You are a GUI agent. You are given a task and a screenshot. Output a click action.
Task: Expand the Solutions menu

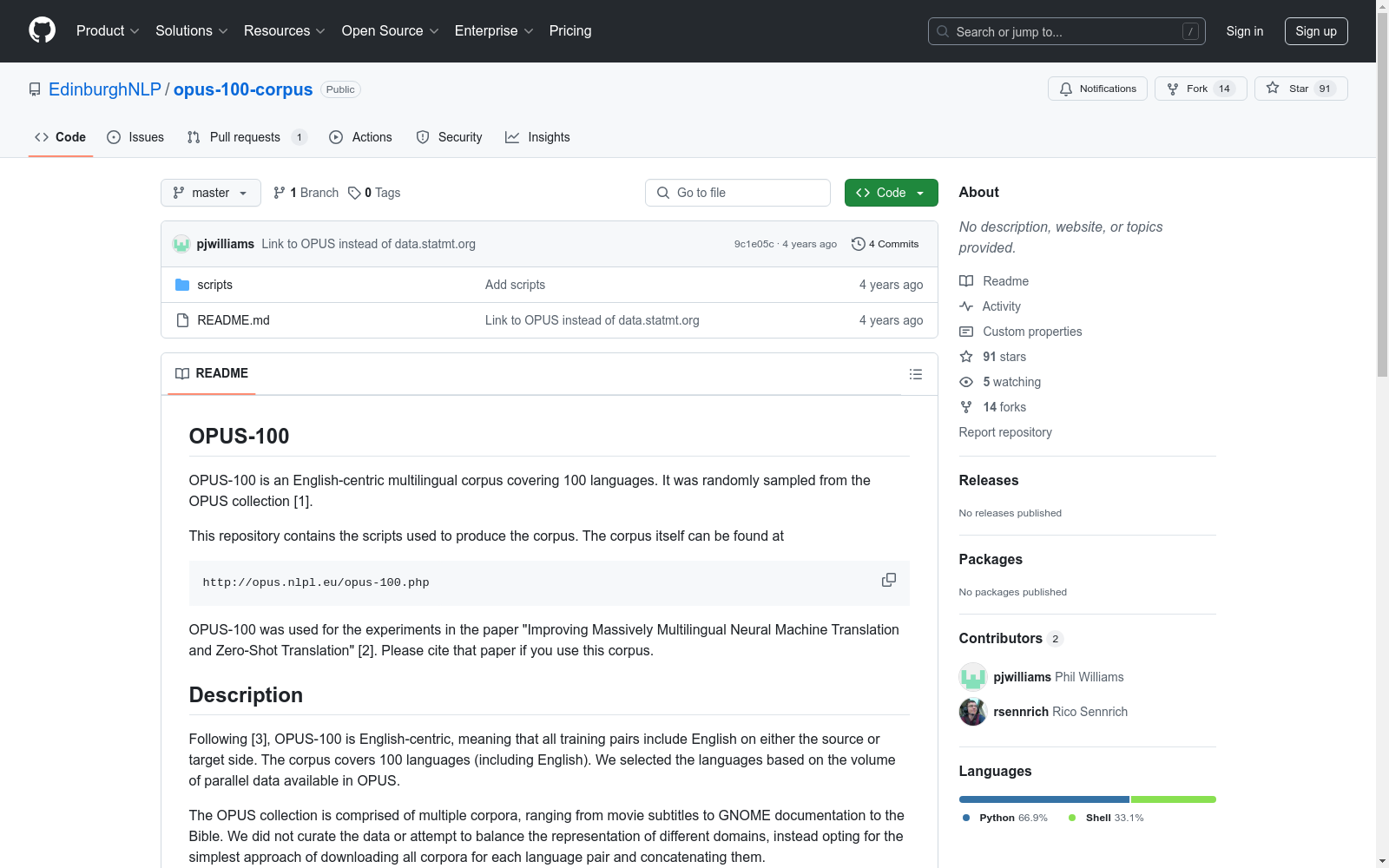pyautogui.click(x=192, y=31)
